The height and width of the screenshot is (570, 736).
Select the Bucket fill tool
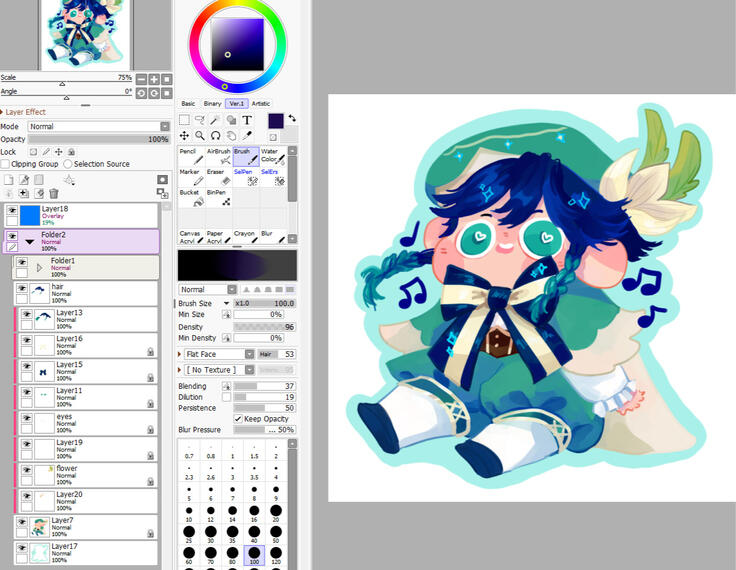coord(192,198)
